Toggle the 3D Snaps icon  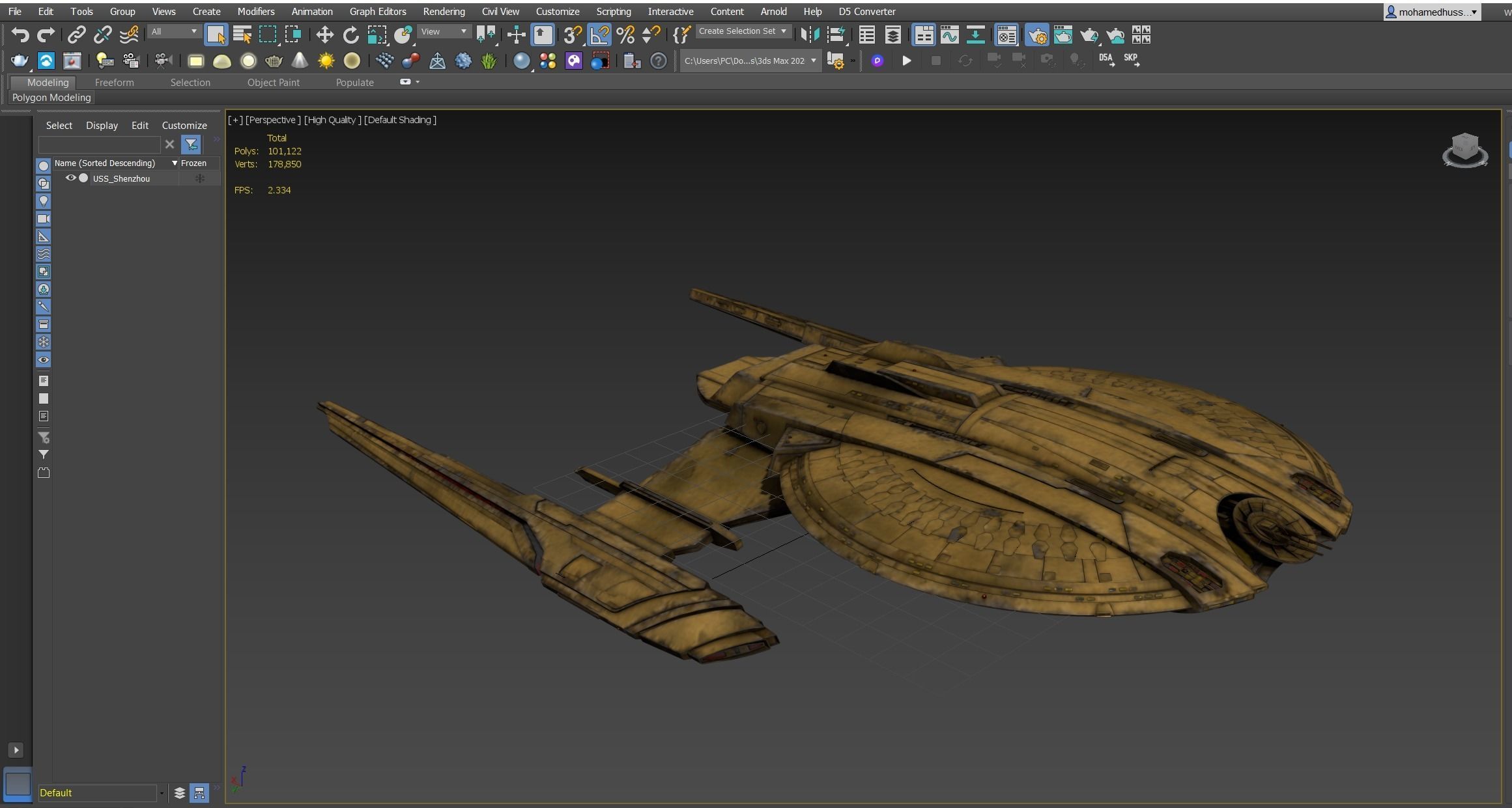coord(573,35)
